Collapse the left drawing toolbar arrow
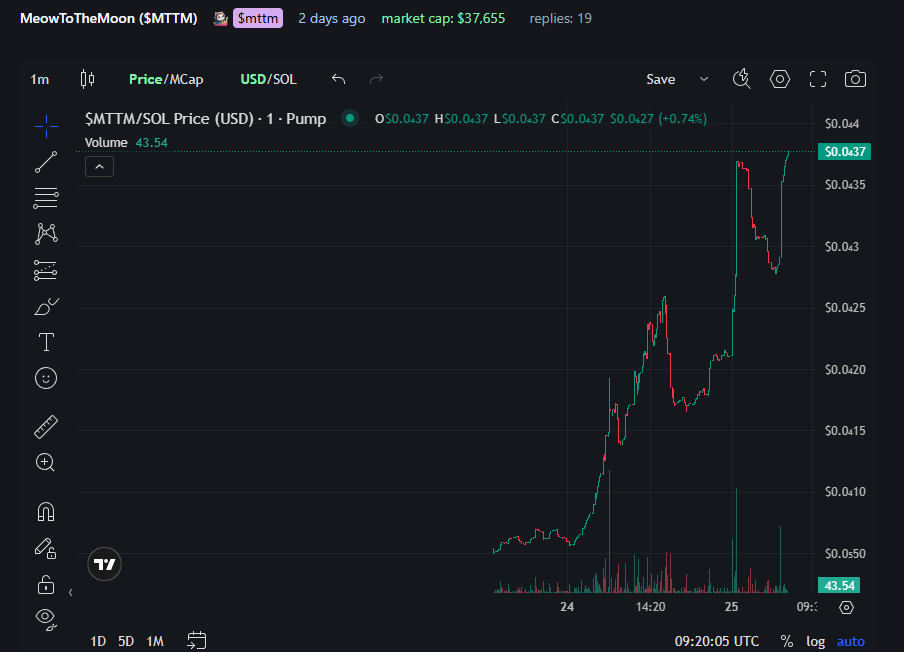 [70, 593]
